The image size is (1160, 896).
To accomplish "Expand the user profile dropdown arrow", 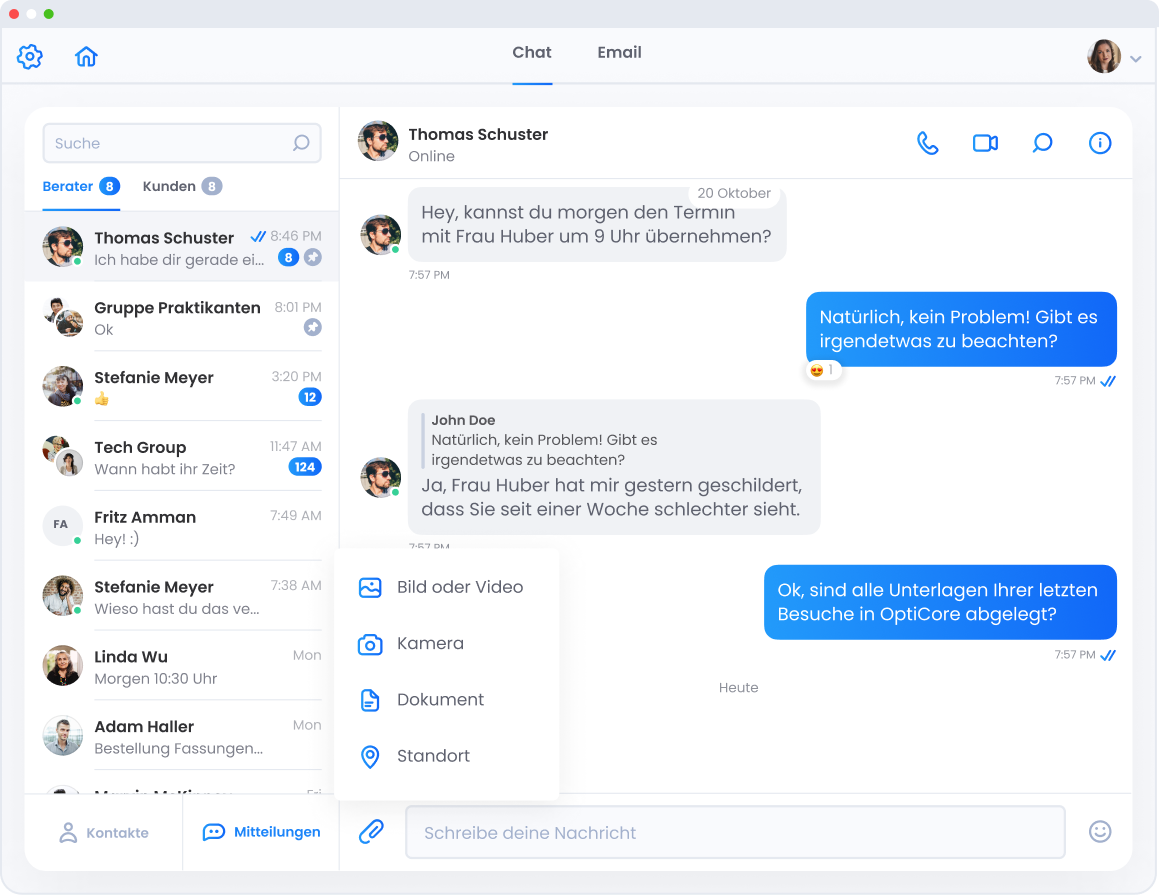I will (1136, 59).
